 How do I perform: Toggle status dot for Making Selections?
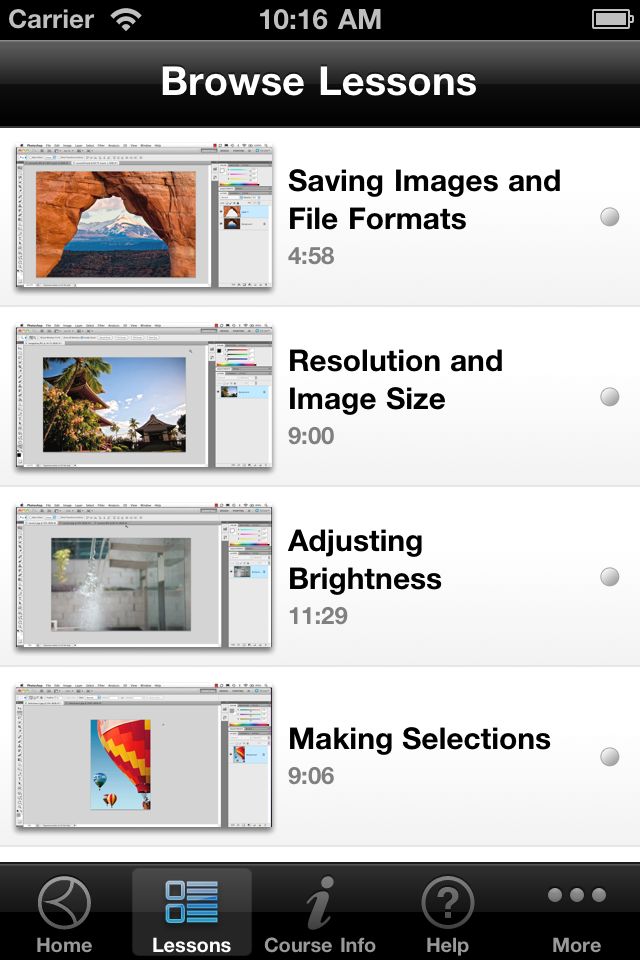coord(609,757)
